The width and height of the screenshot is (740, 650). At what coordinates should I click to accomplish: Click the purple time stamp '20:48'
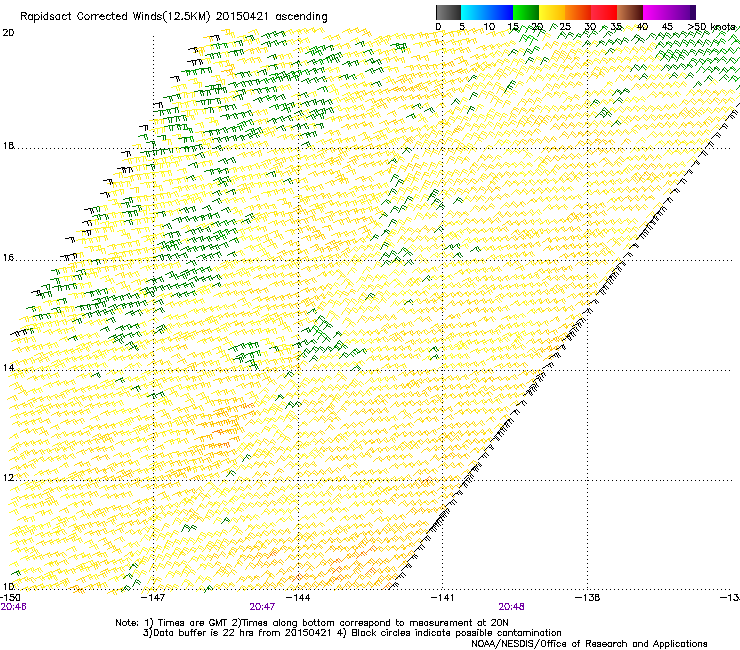512,607
